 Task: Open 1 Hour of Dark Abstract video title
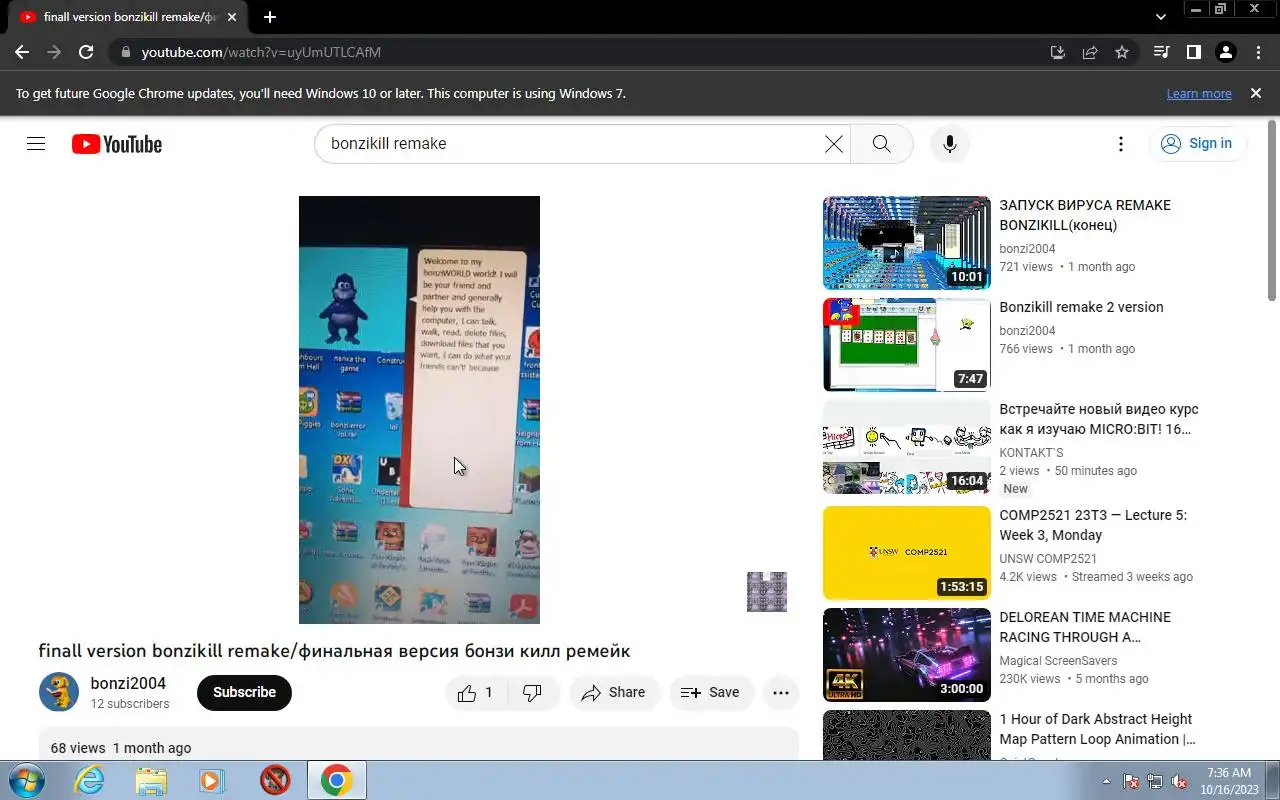1097,729
